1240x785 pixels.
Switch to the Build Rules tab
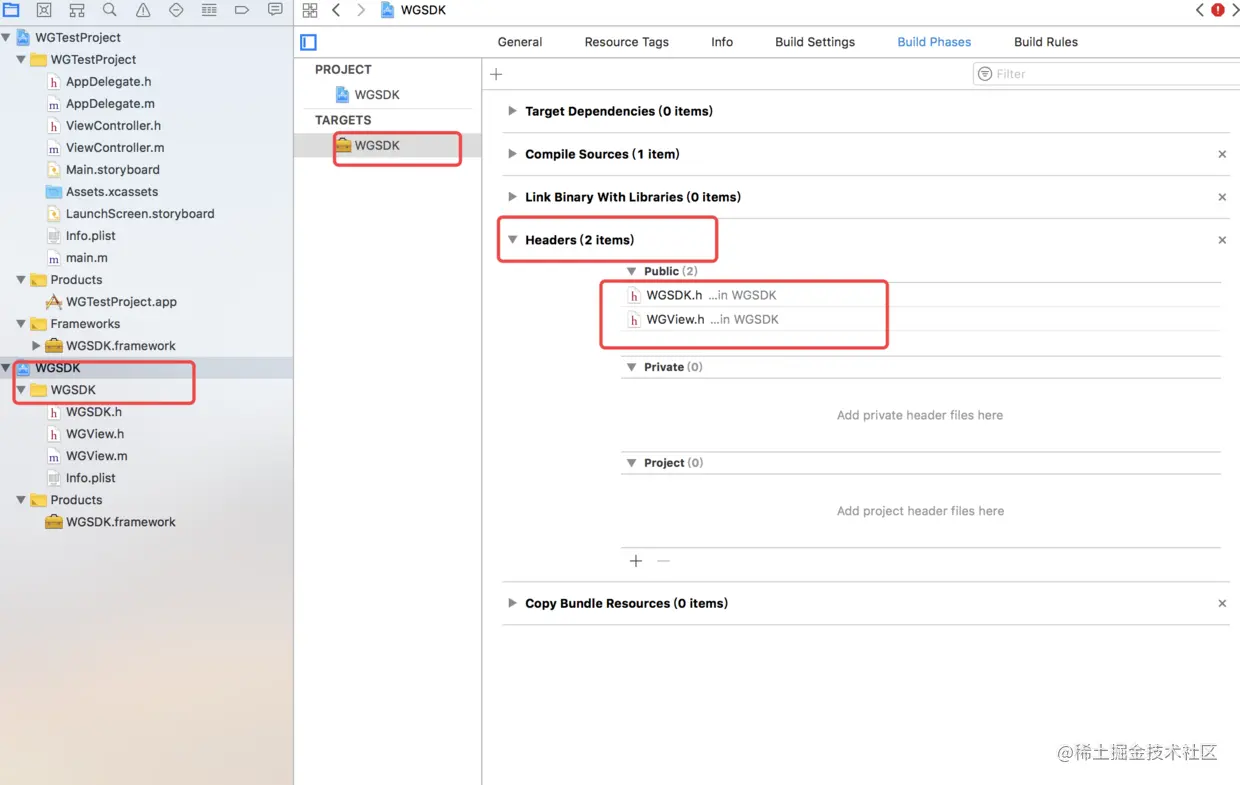pos(1046,42)
